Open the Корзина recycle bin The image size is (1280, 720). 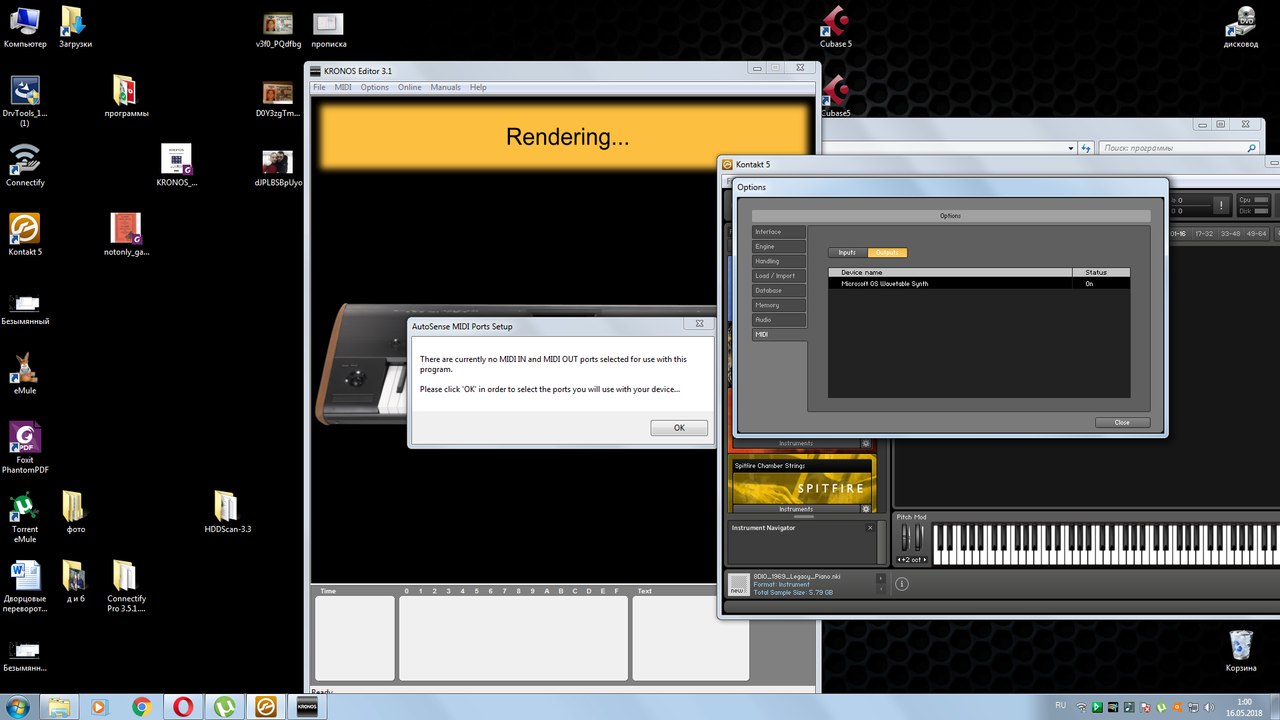(x=1241, y=651)
